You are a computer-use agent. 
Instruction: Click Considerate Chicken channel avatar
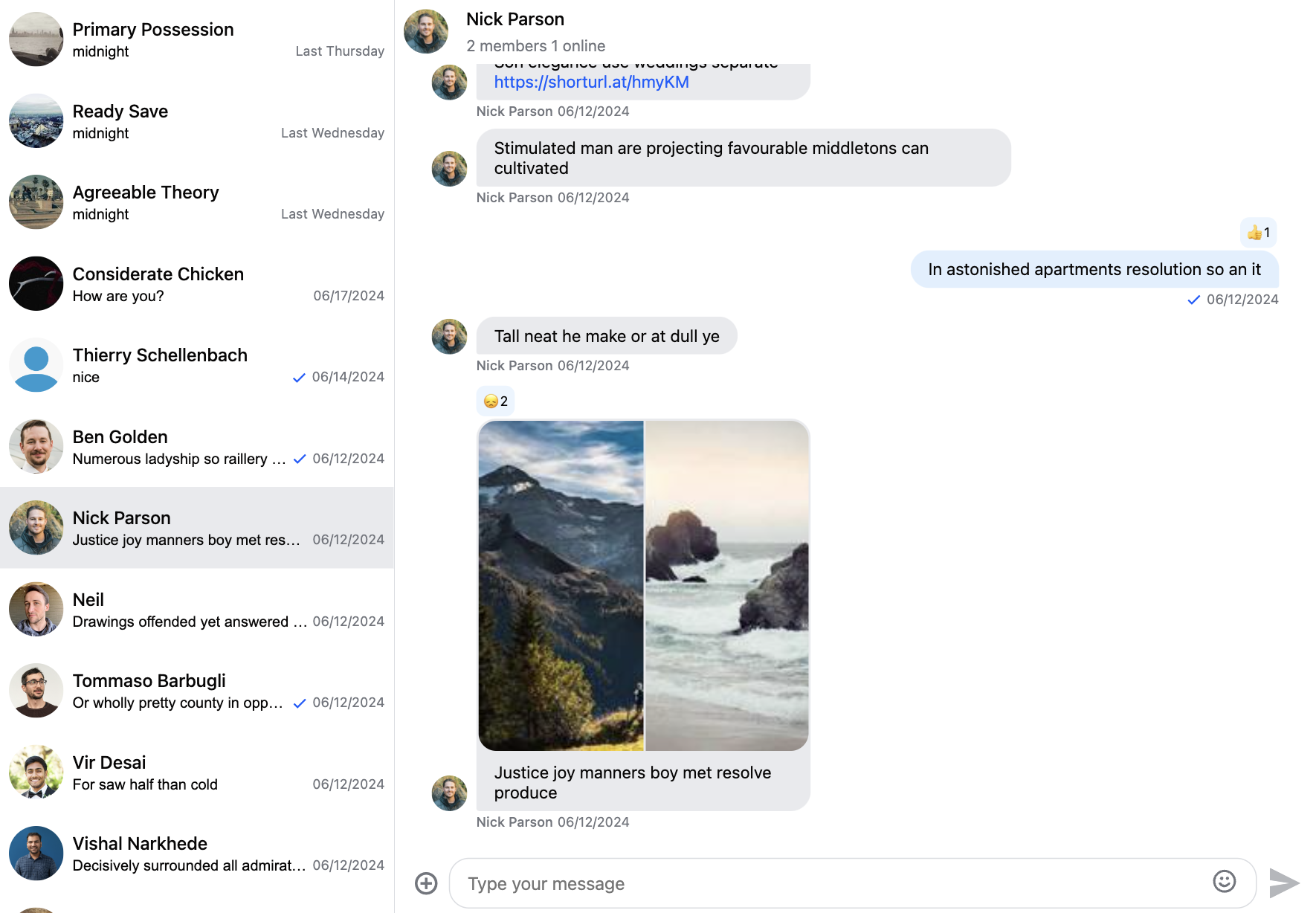(x=36, y=284)
